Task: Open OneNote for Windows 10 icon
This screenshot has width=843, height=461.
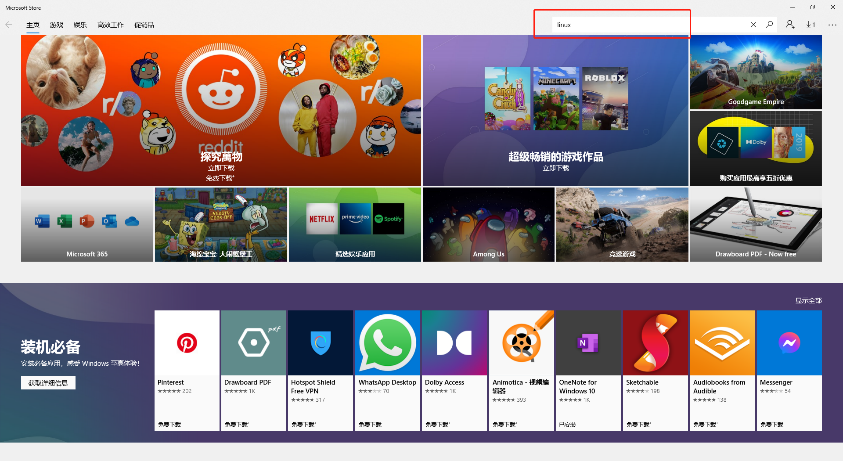Action: (588, 343)
